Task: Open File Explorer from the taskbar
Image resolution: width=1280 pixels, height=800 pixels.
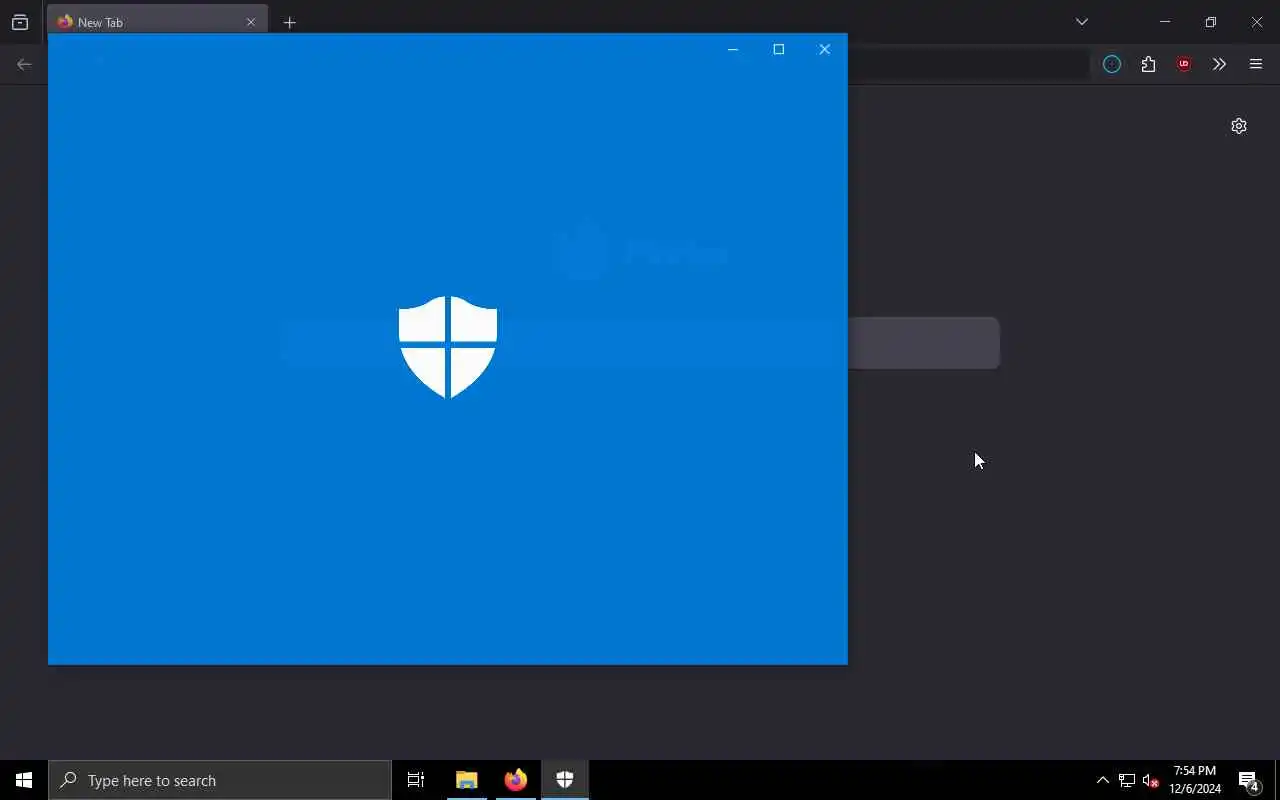Action: [x=467, y=780]
